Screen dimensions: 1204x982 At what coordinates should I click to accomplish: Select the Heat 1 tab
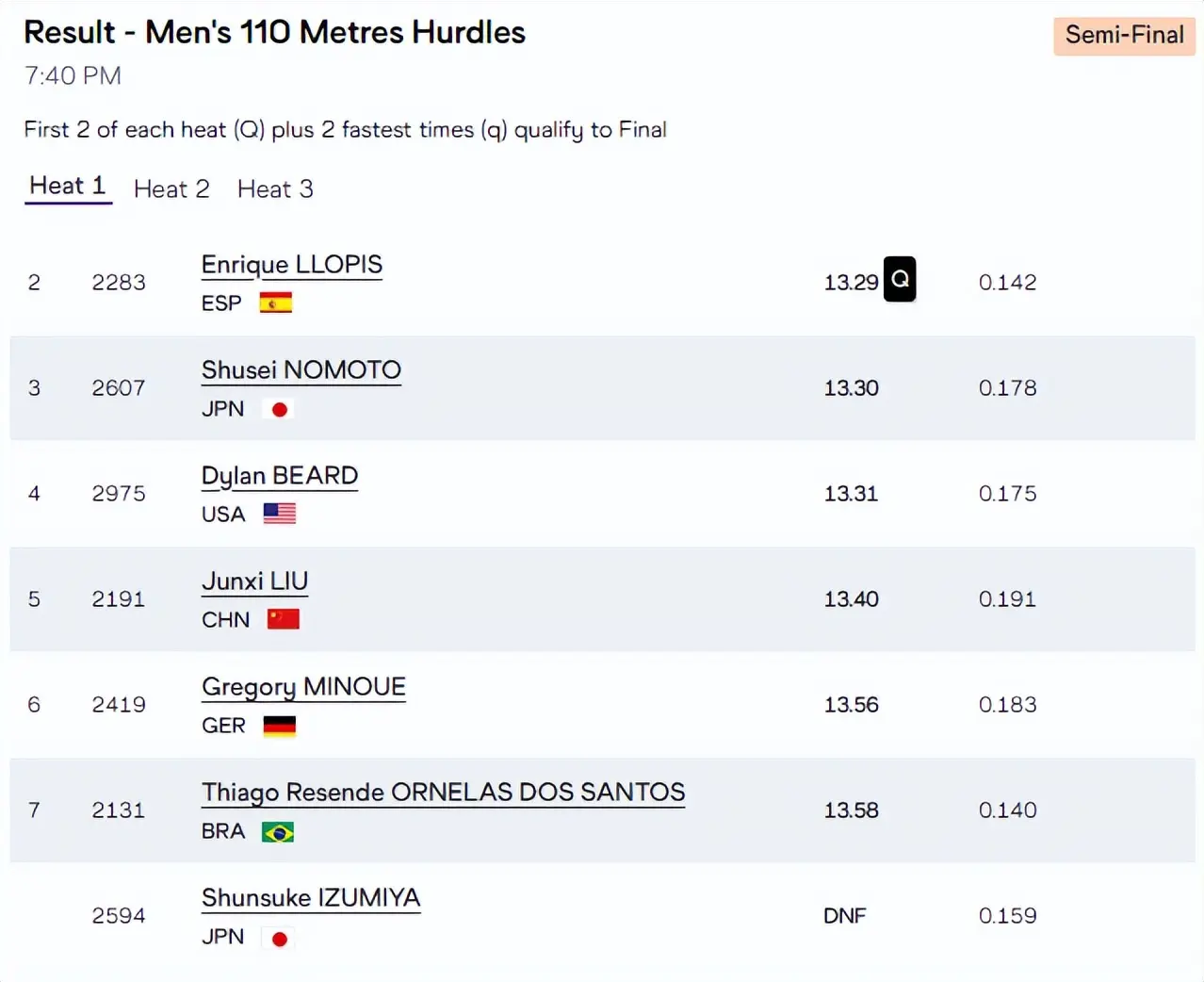(68, 187)
